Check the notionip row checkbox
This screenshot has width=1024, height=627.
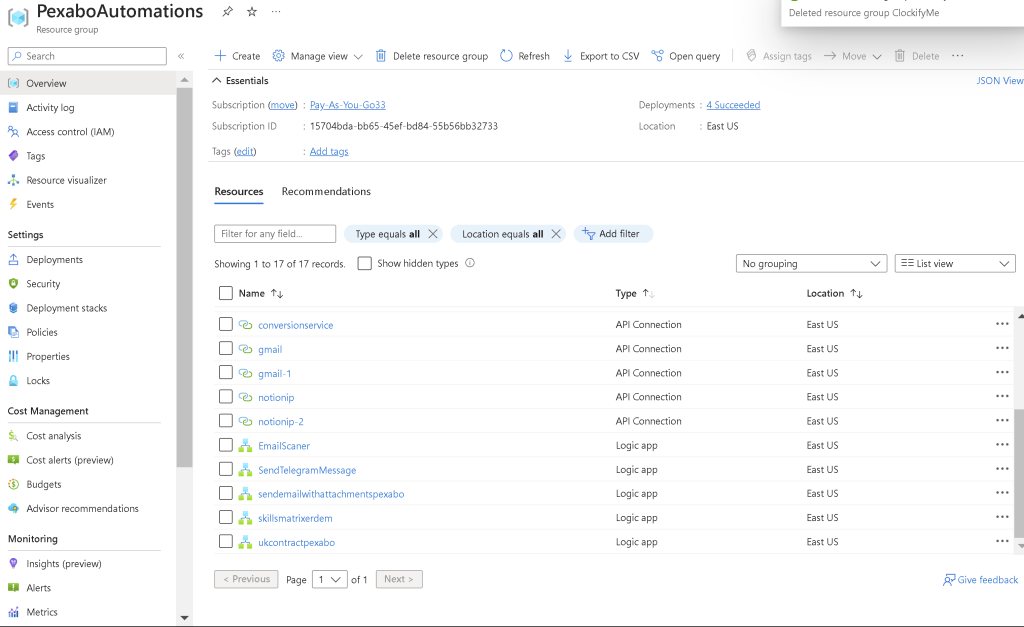pyautogui.click(x=226, y=396)
